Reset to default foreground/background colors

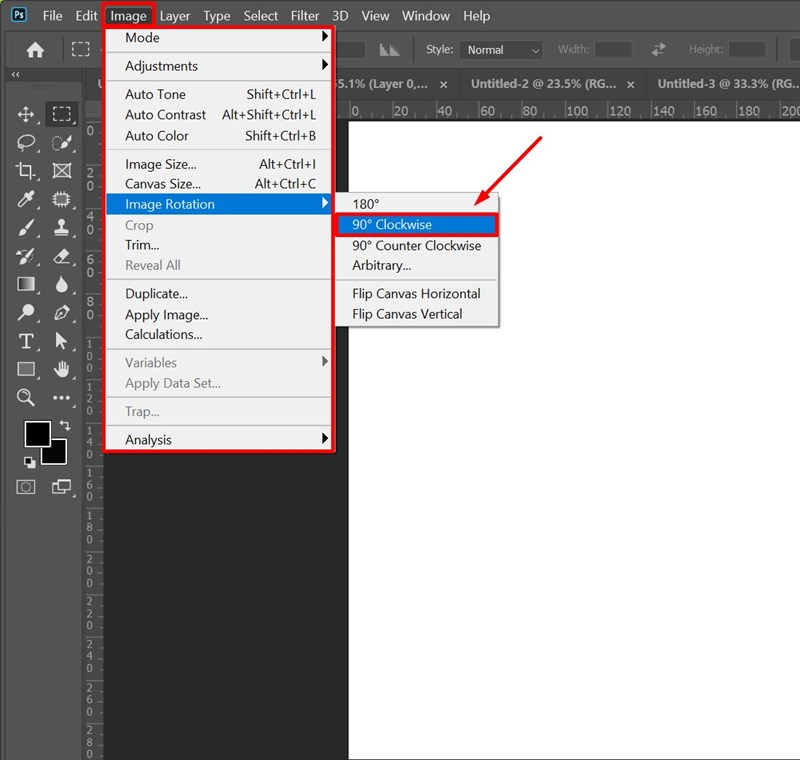tap(29, 462)
